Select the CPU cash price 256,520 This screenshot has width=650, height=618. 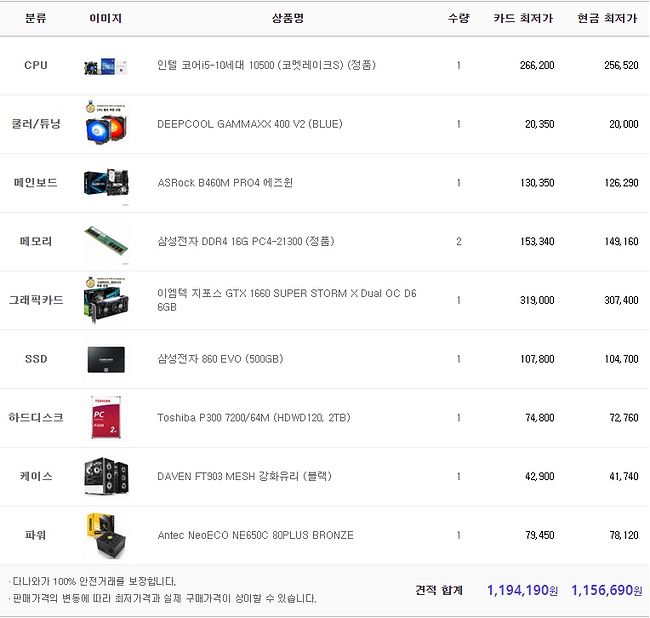621,65
